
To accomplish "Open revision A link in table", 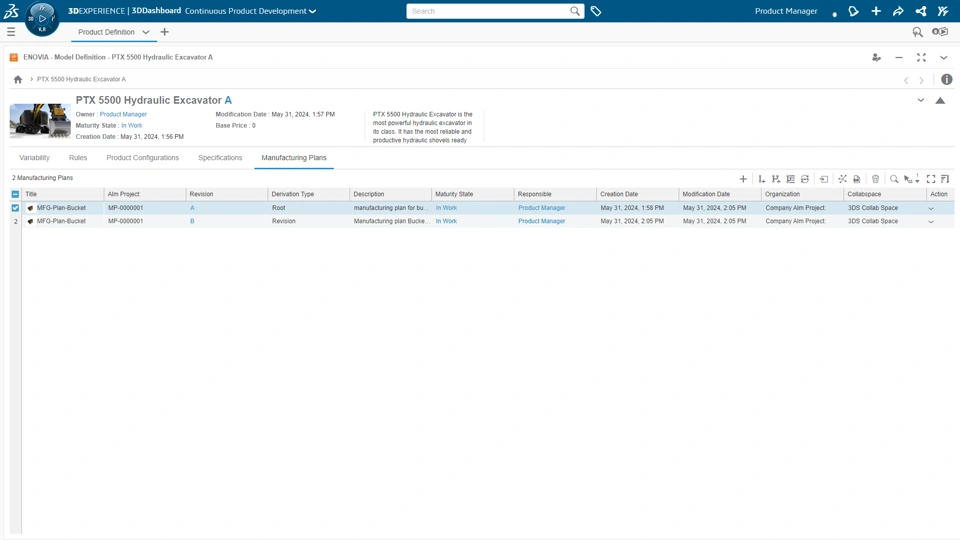I will 192,208.
